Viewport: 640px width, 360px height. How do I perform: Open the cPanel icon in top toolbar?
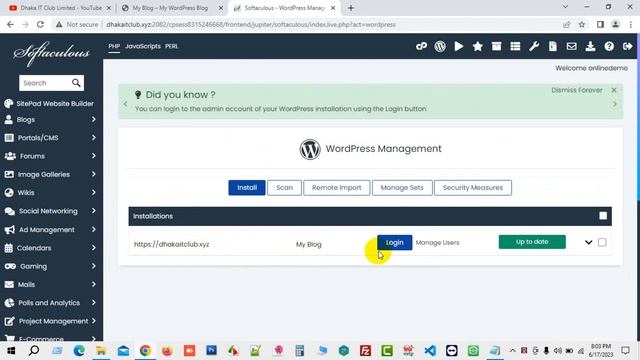(421, 46)
